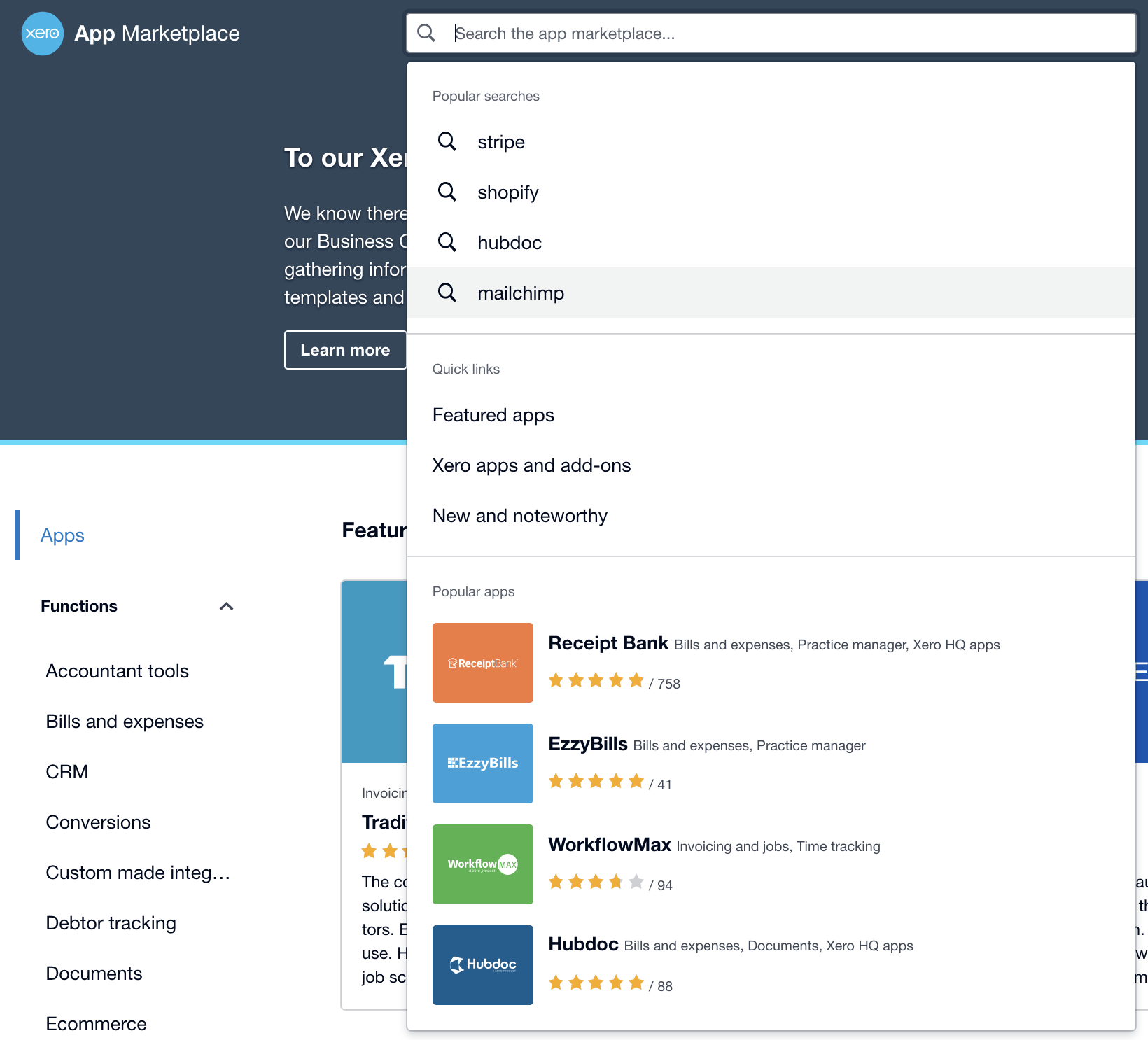Click the magnifier icon beside mailchimp
Screen dimensions: 1148x1040
pyautogui.click(x=447, y=293)
